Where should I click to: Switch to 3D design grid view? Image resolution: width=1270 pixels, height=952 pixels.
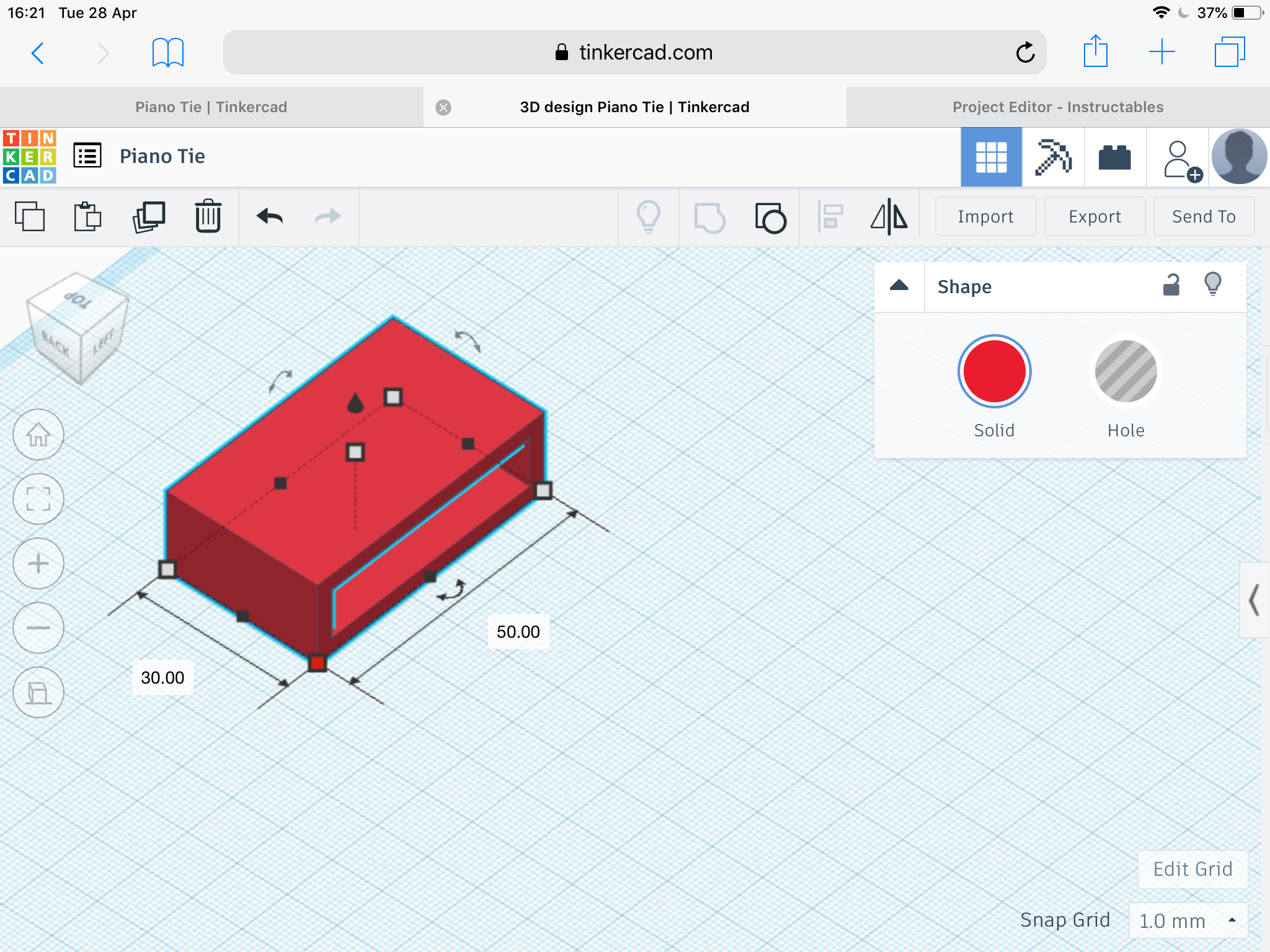point(991,157)
